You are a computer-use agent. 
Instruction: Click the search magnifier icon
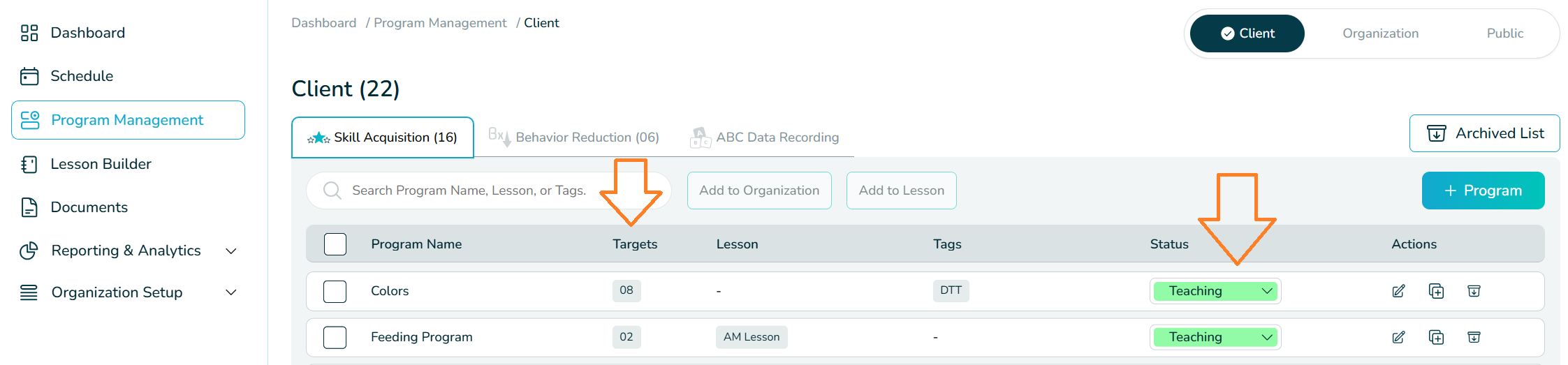click(332, 191)
